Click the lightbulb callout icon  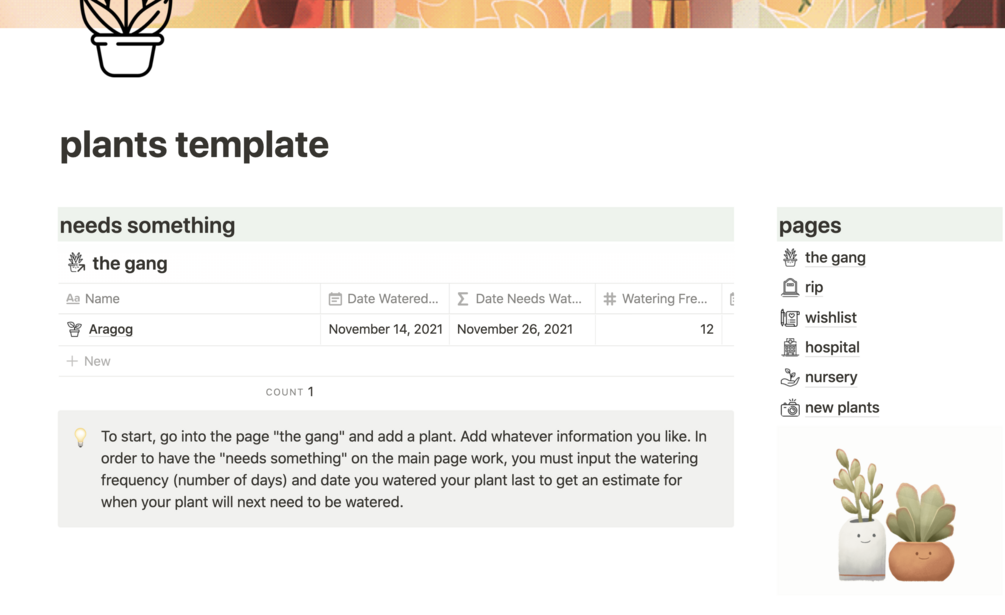pyautogui.click(x=80, y=437)
